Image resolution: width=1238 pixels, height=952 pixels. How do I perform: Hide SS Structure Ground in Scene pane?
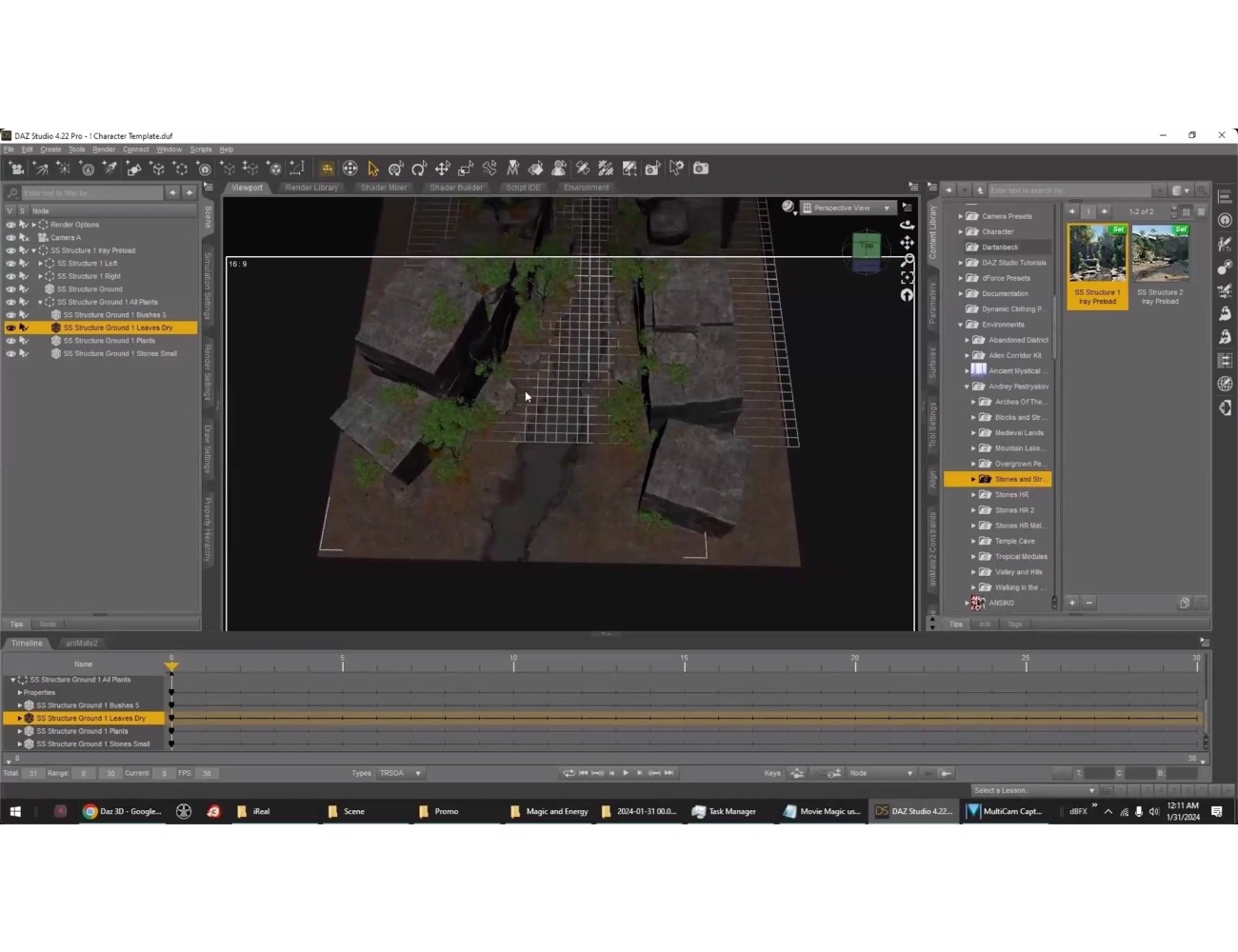10,289
